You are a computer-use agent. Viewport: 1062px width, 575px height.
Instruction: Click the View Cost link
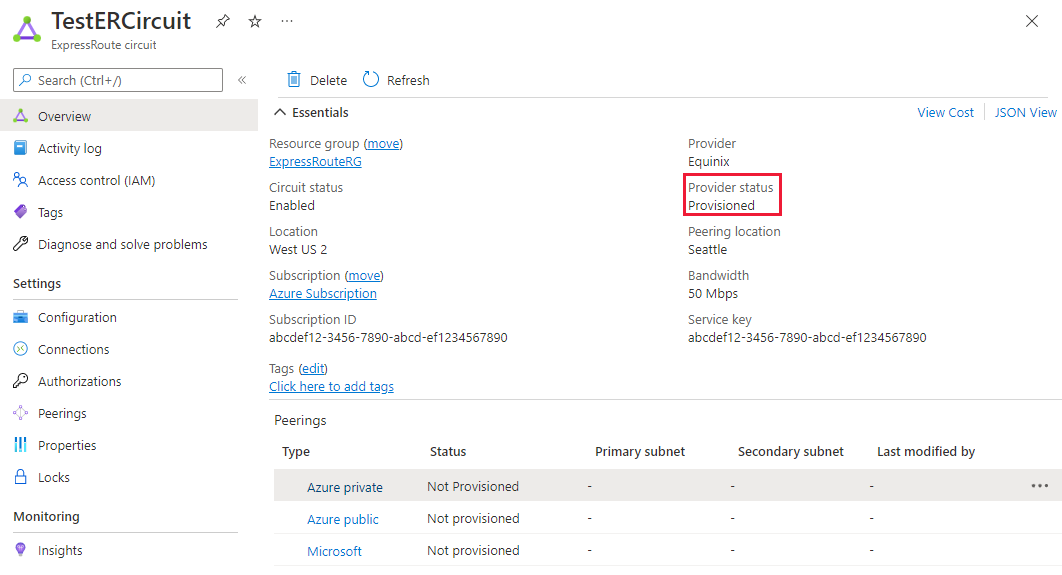pos(945,113)
